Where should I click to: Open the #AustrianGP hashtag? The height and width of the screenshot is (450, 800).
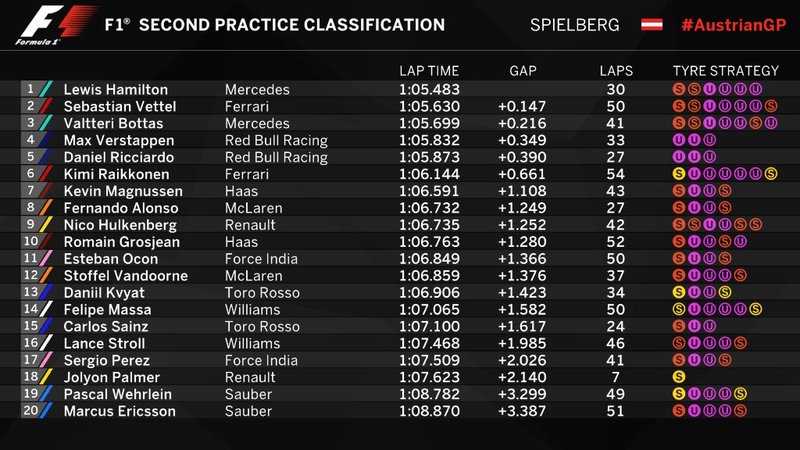pyautogui.click(x=734, y=25)
